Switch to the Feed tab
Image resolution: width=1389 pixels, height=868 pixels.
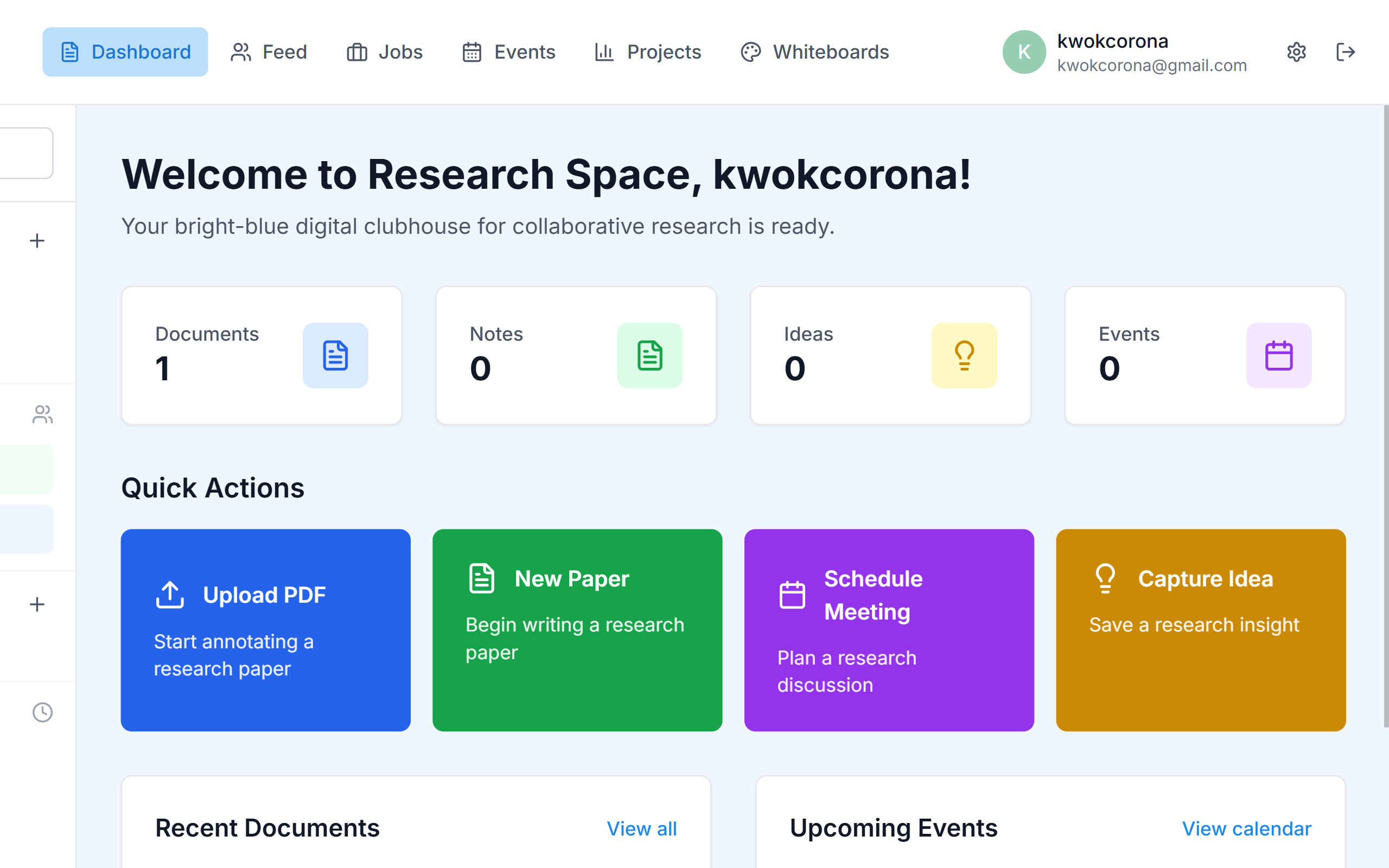tap(269, 52)
